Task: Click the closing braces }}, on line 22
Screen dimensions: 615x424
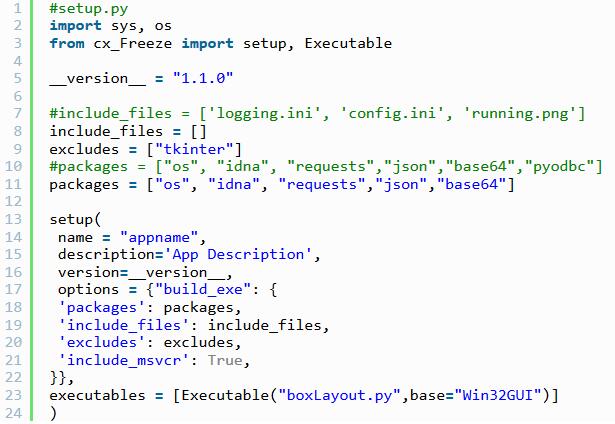Action: click(x=62, y=378)
